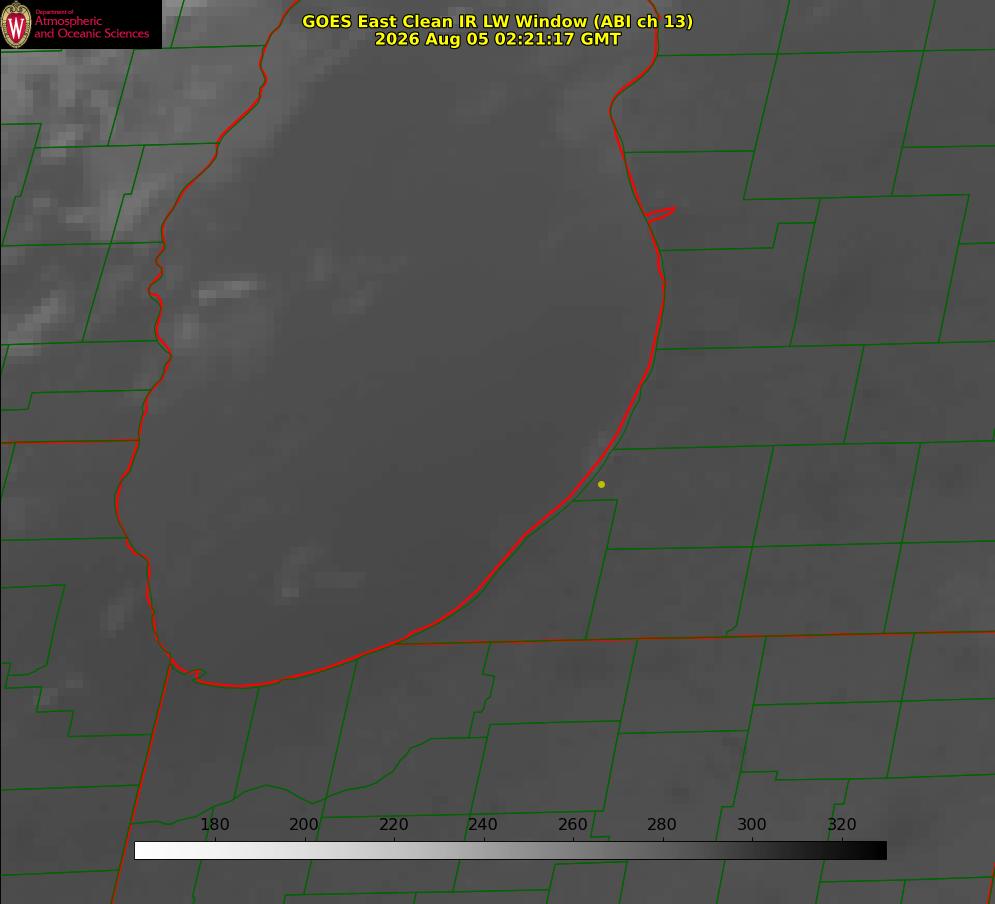Select the GOES East Clean IR title
The width and height of the screenshot is (995, 904).
497,21
